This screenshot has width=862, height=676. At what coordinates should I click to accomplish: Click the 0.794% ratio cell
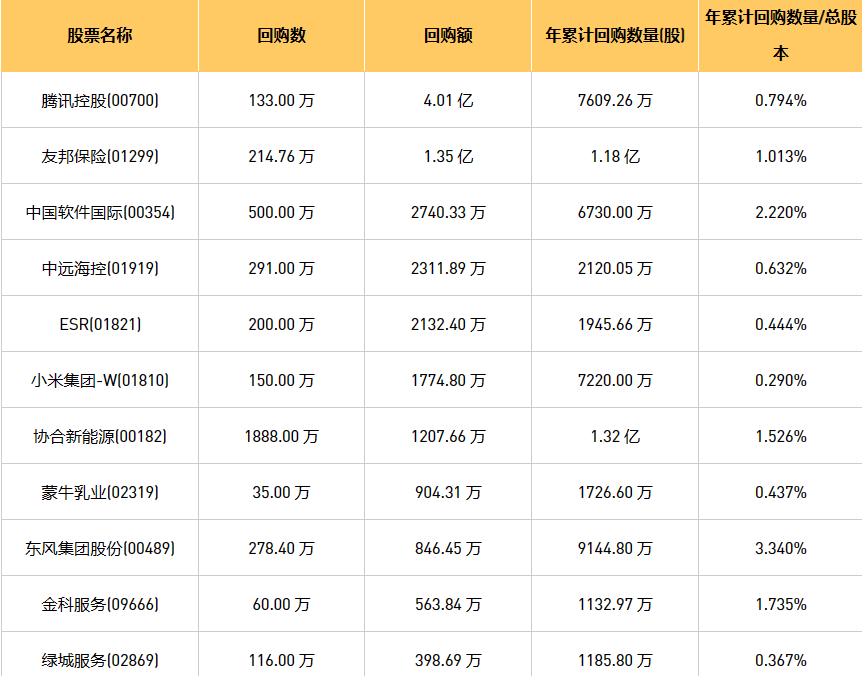pyautogui.click(x=781, y=101)
